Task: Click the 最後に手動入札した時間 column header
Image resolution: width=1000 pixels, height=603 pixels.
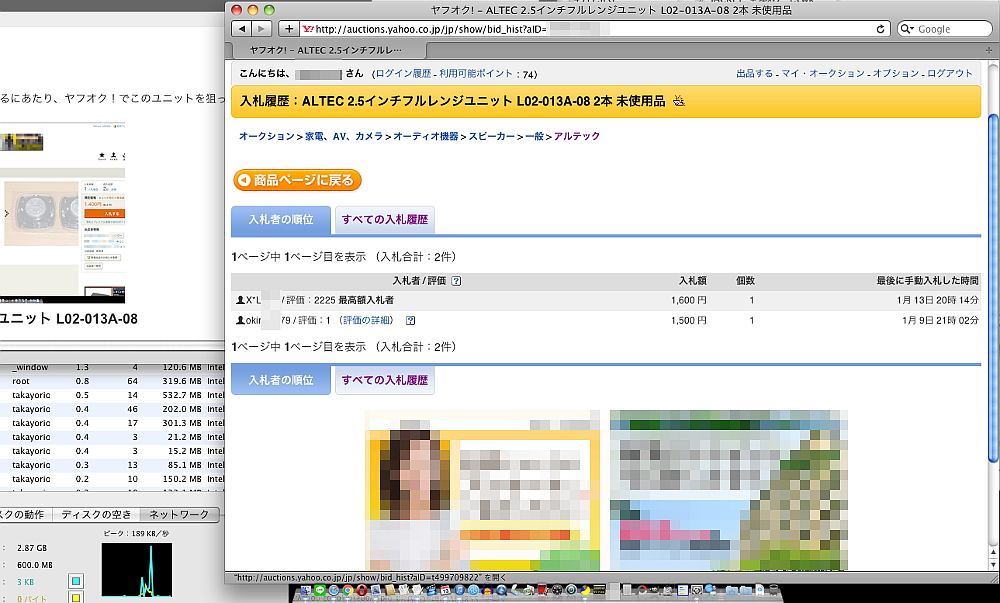Action: tap(927, 280)
